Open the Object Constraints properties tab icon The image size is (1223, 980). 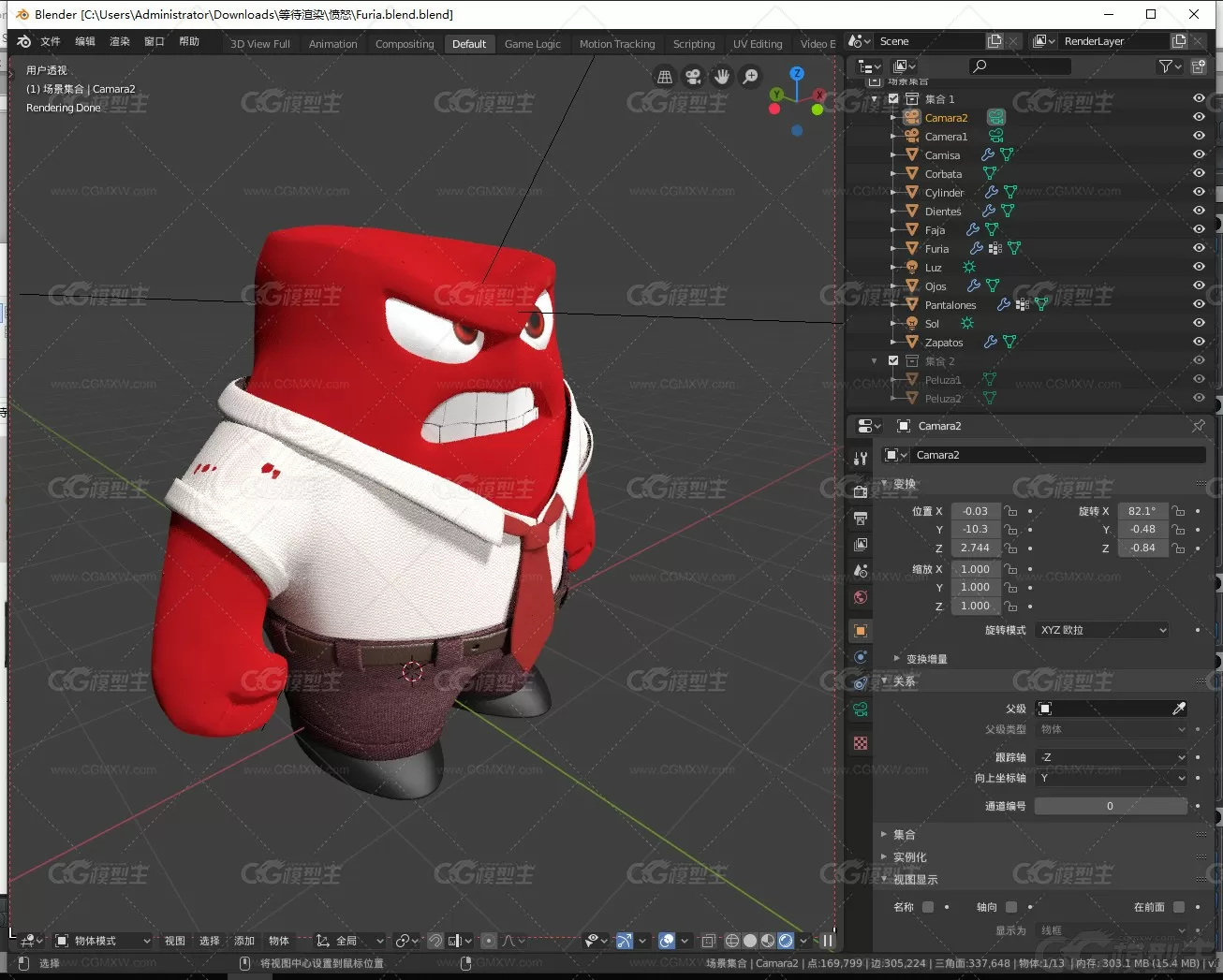[861, 683]
